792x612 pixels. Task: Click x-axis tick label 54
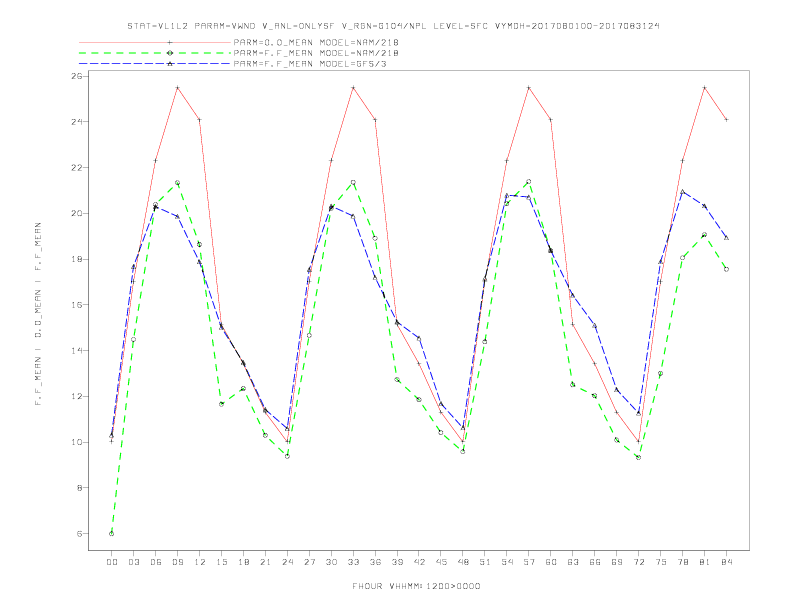point(507,562)
